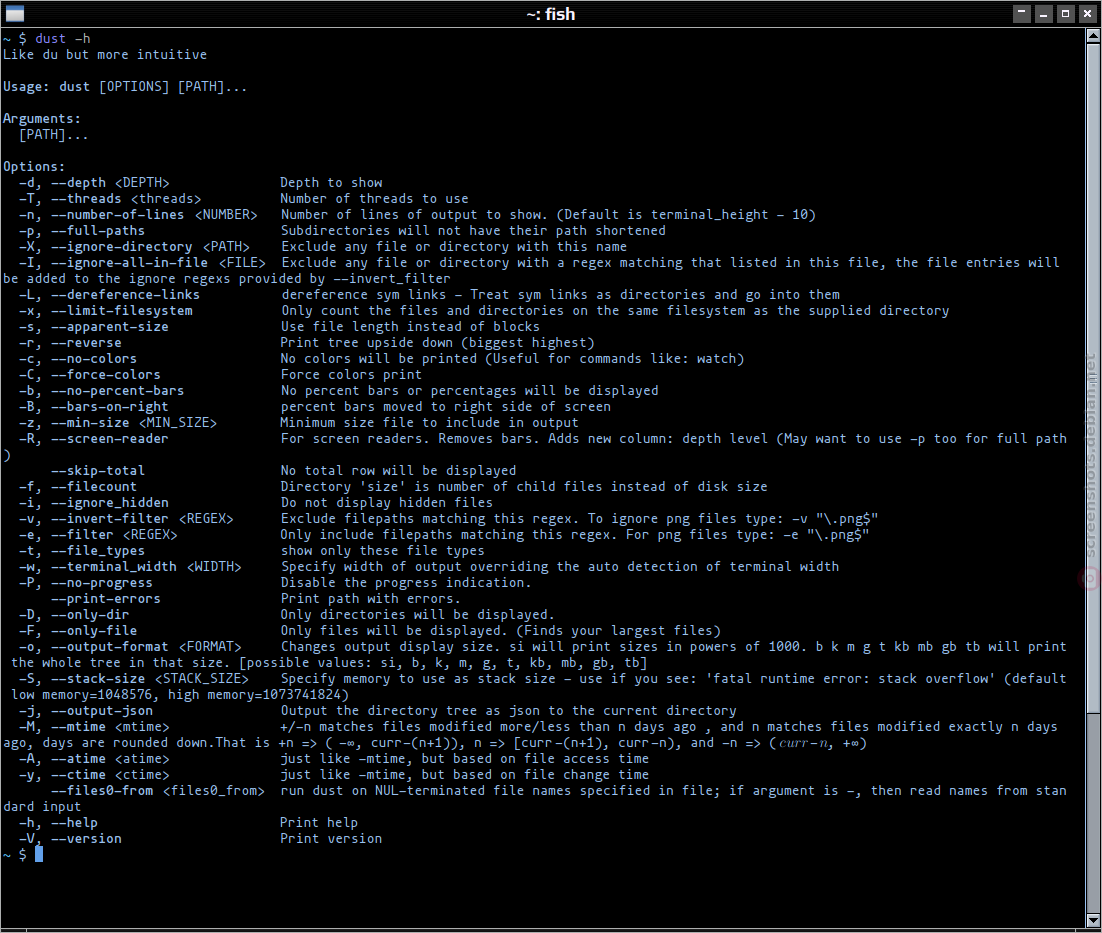1102x933 pixels.
Task: Click the "--print-errors" option
Action: 105,599
